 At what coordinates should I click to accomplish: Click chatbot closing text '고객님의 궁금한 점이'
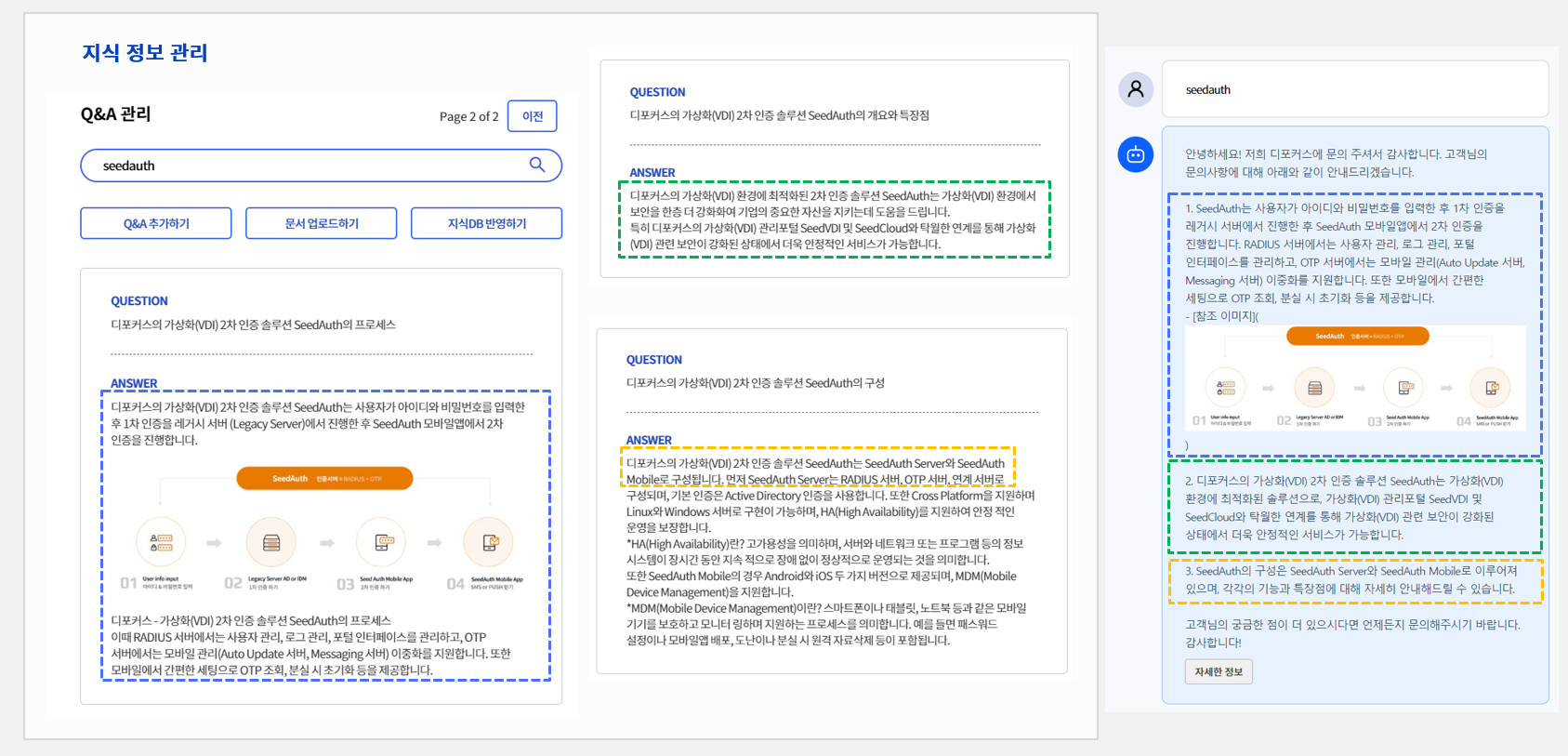[1352, 633]
